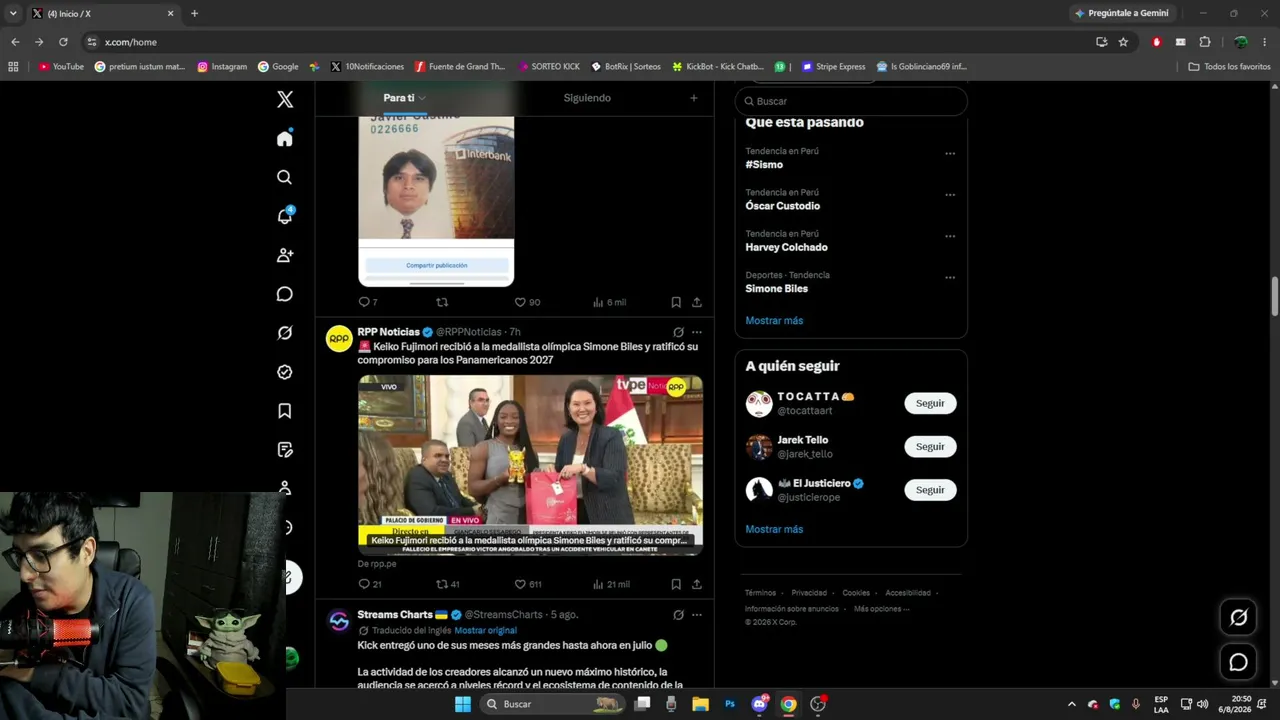Open new Chrome tab
Viewport: 1280px width, 720px height.
[194, 13]
